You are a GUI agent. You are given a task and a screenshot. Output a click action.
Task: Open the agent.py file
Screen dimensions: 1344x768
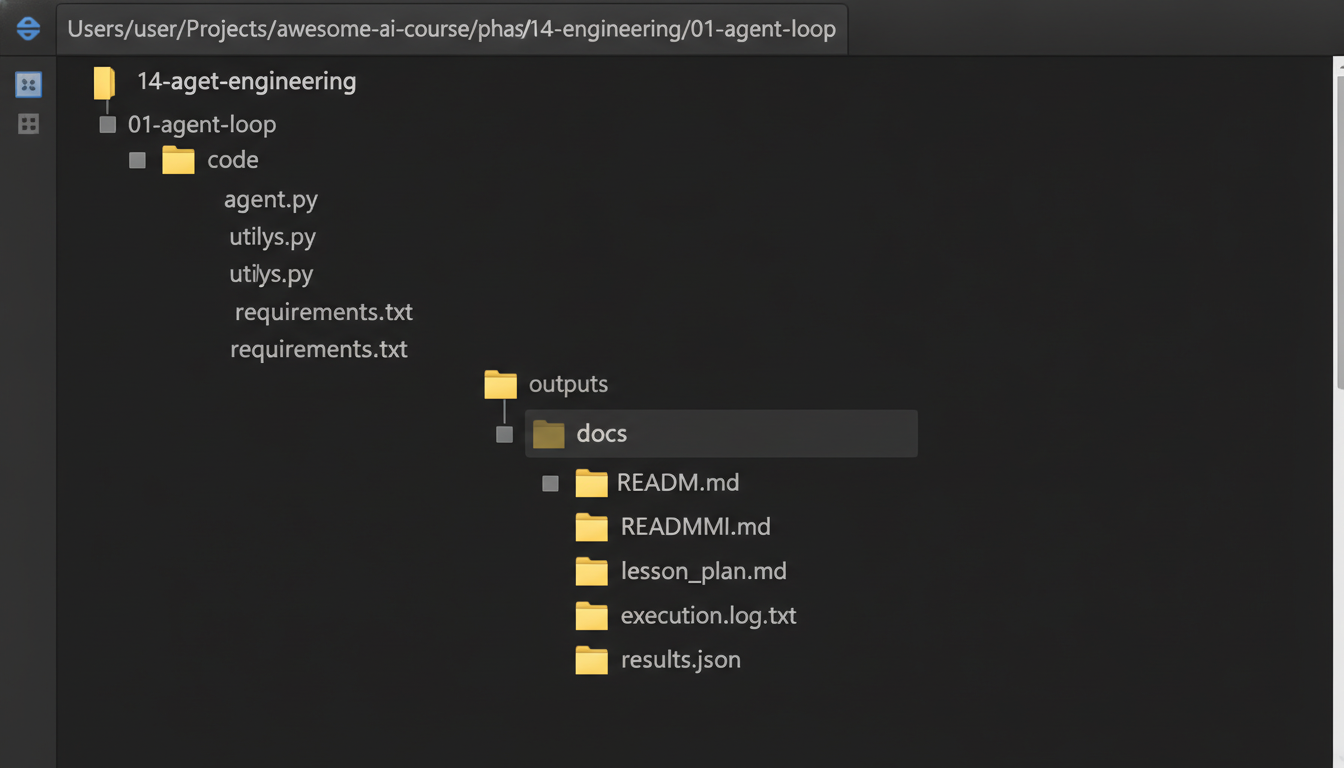271,199
